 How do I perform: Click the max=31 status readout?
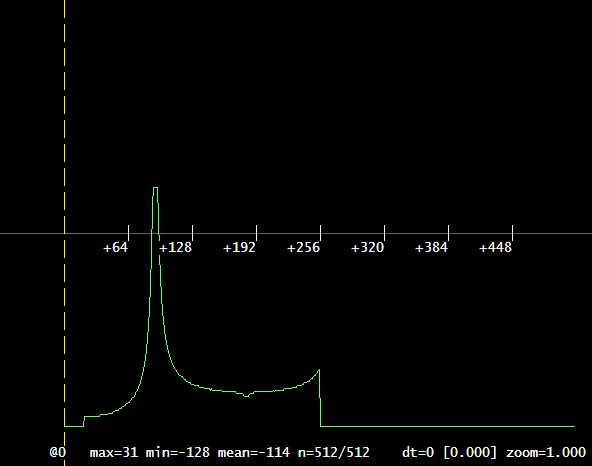click(x=114, y=452)
